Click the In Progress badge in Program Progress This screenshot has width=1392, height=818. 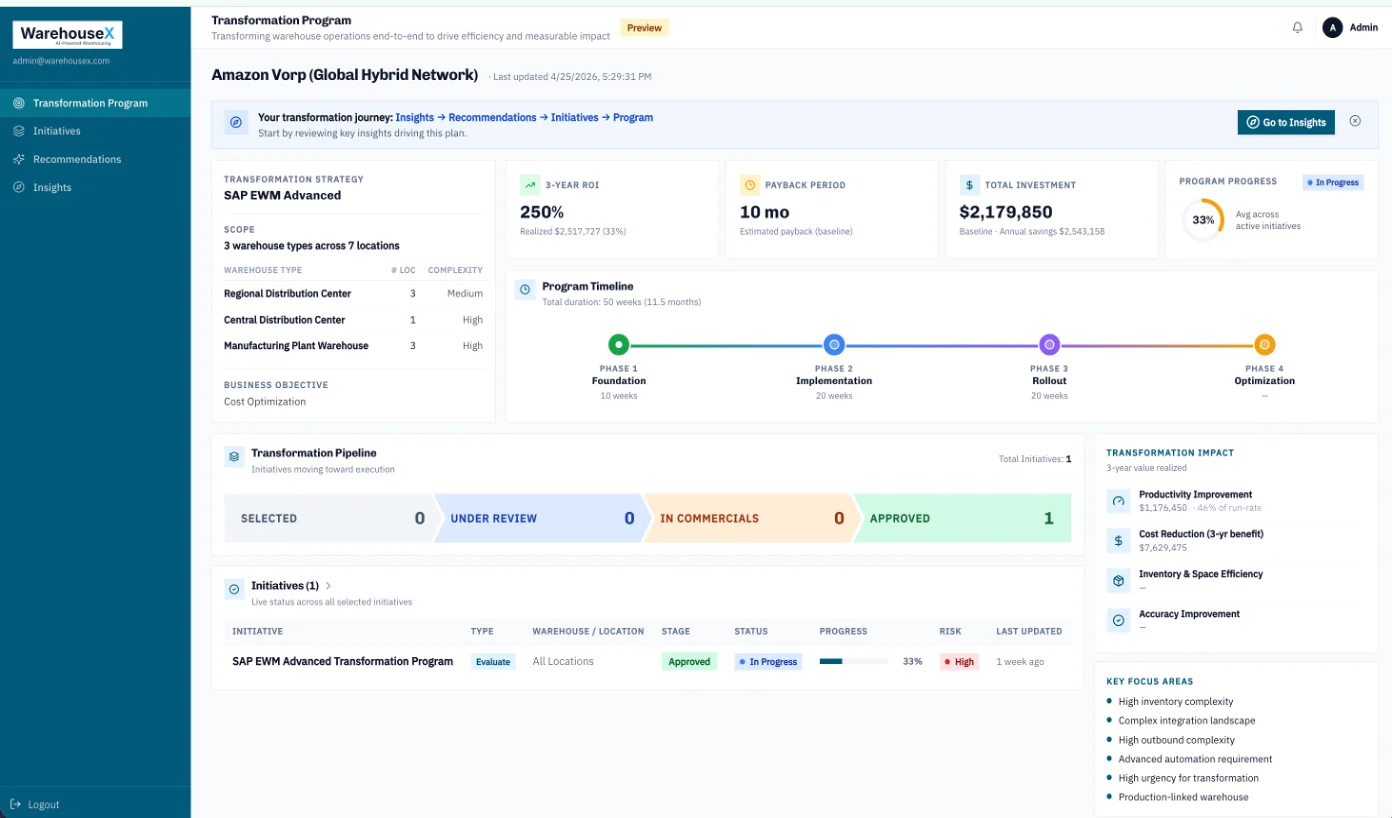tap(1333, 182)
